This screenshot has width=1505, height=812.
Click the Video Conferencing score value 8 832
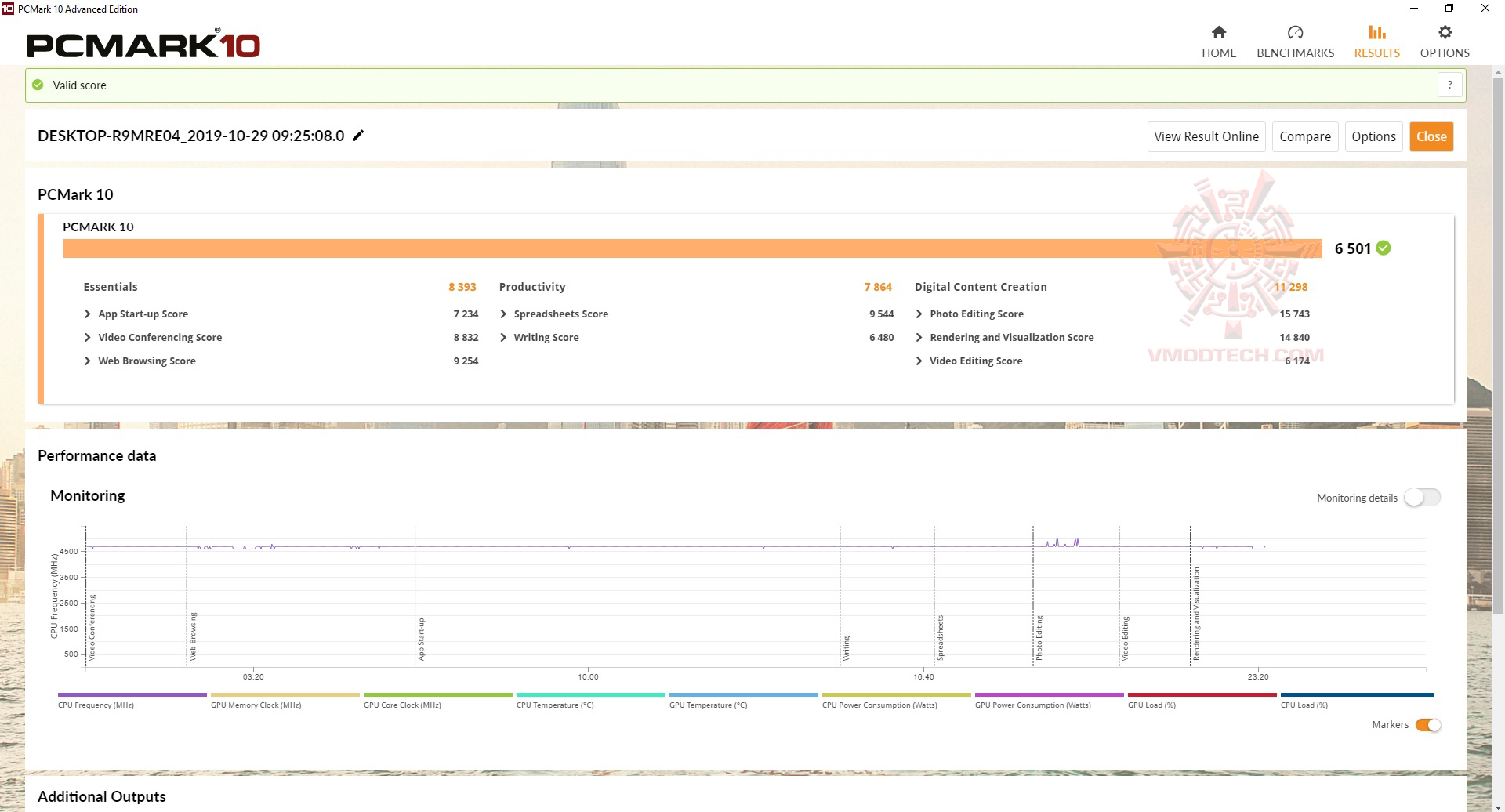pyautogui.click(x=466, y=337)
